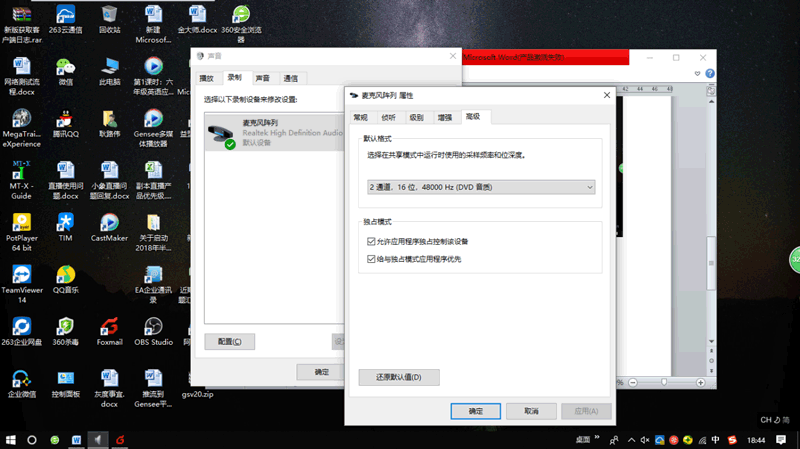
Task: Open the 播放 tab in 声音 dialog
Action: point(207,77)
